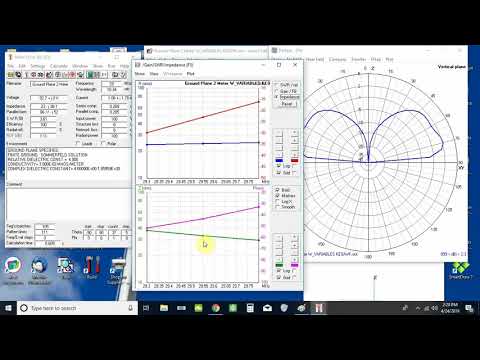Select the Gain/FB radio button

point(276,91)
